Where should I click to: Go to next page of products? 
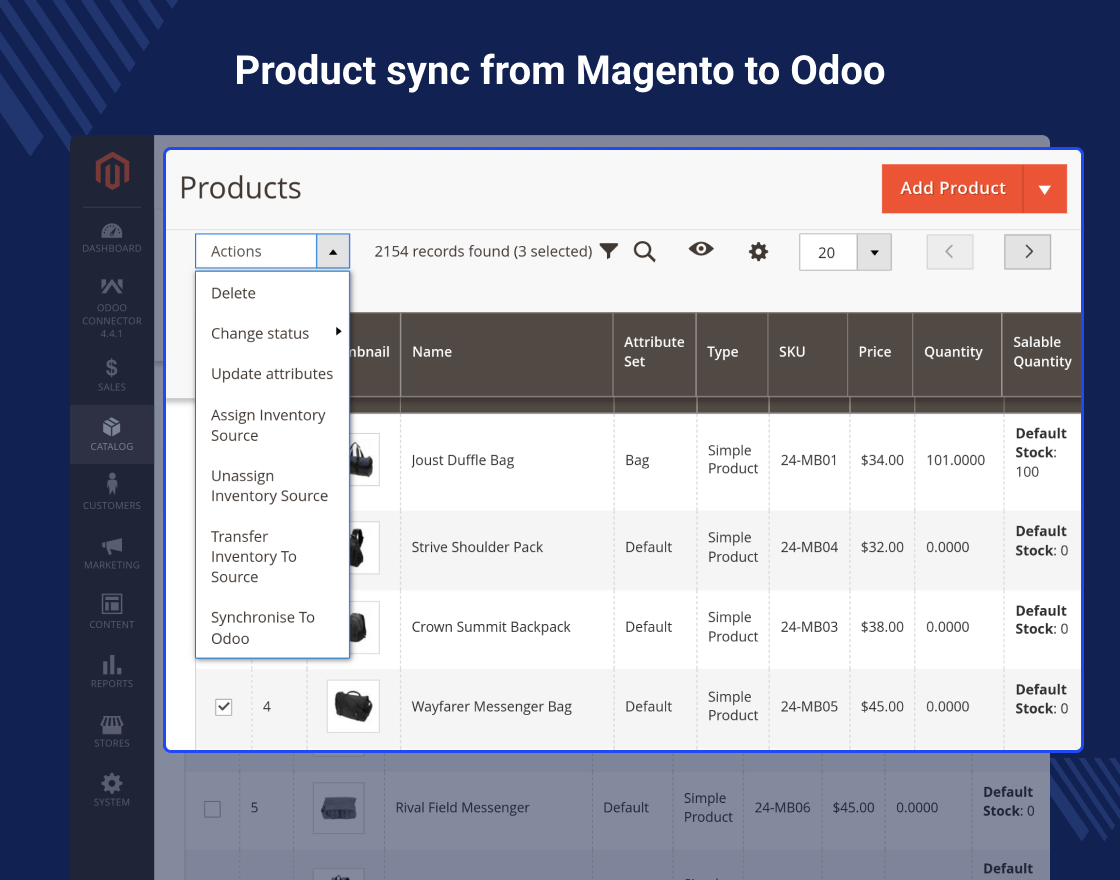tap(1027, 251)
